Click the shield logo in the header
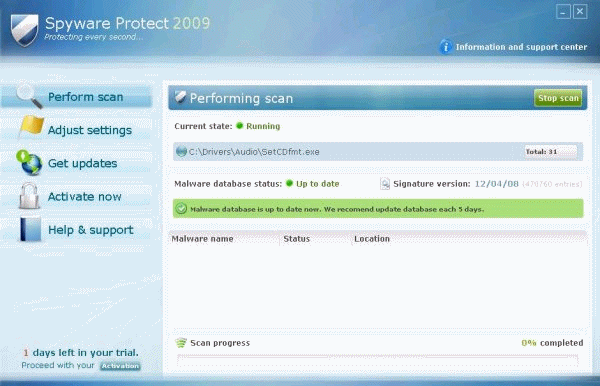 click(24, 30)
